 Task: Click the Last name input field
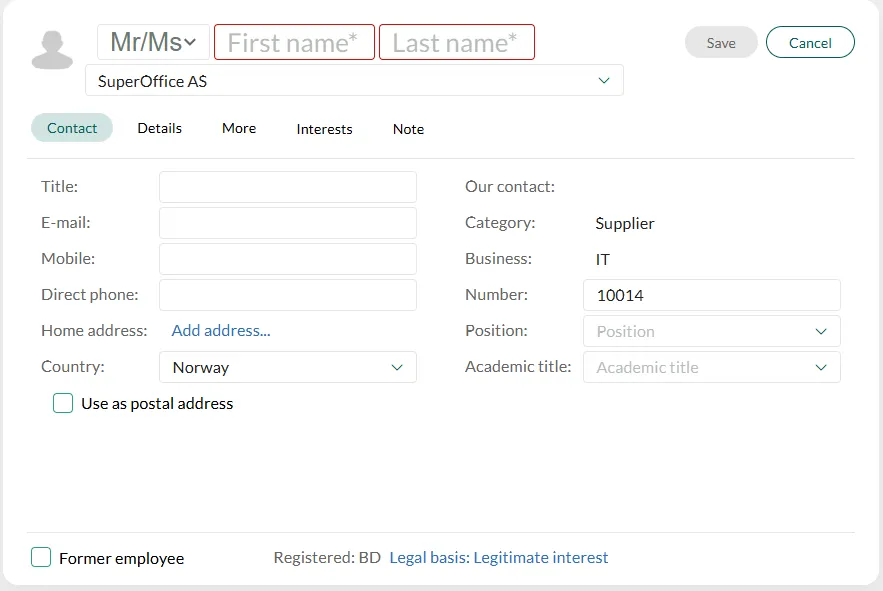(457, 43)
